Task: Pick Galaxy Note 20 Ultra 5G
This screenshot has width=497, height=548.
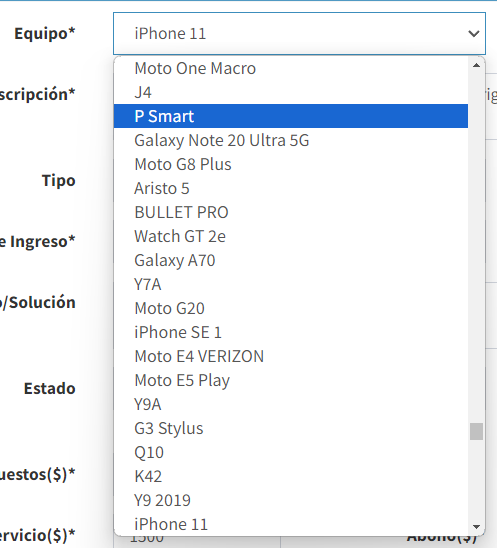Action: click(x=291, y=140)
